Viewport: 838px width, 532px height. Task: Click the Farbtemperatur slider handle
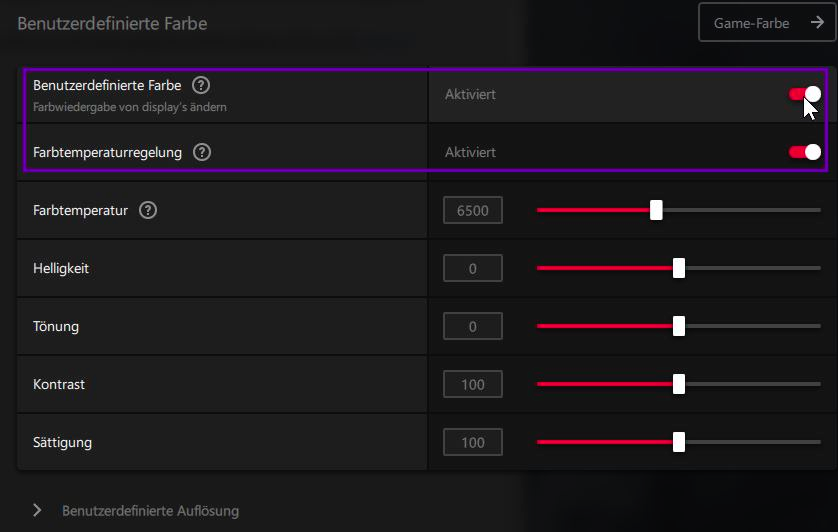point(656,210)
